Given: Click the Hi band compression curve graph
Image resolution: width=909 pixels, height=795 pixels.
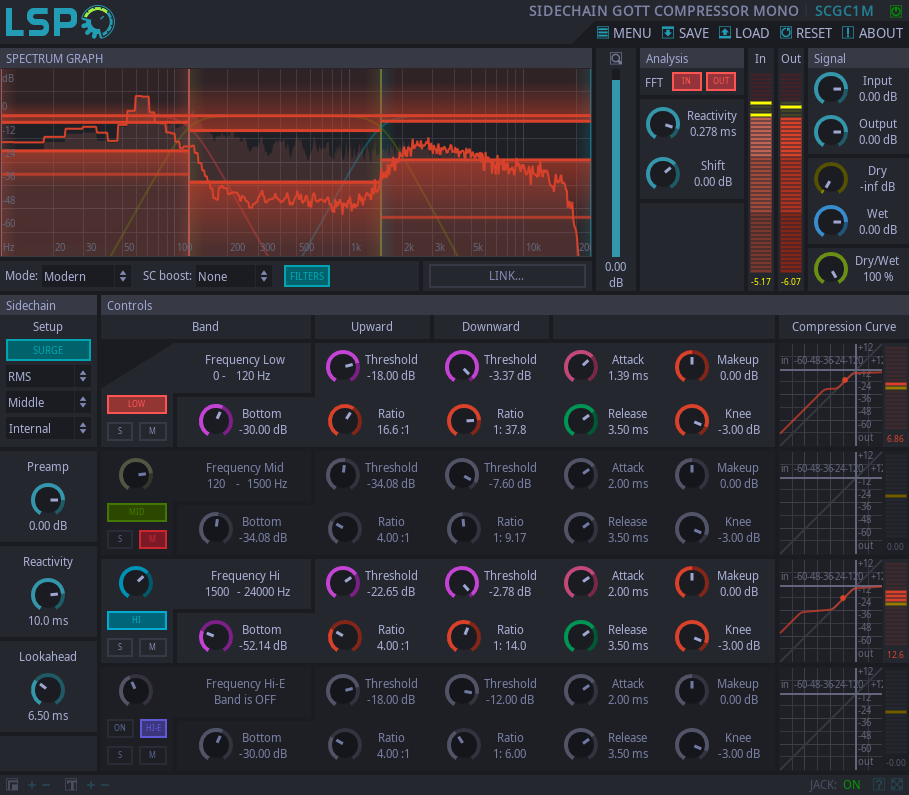Looking at the screenshot, I should (x=831, y=611).
